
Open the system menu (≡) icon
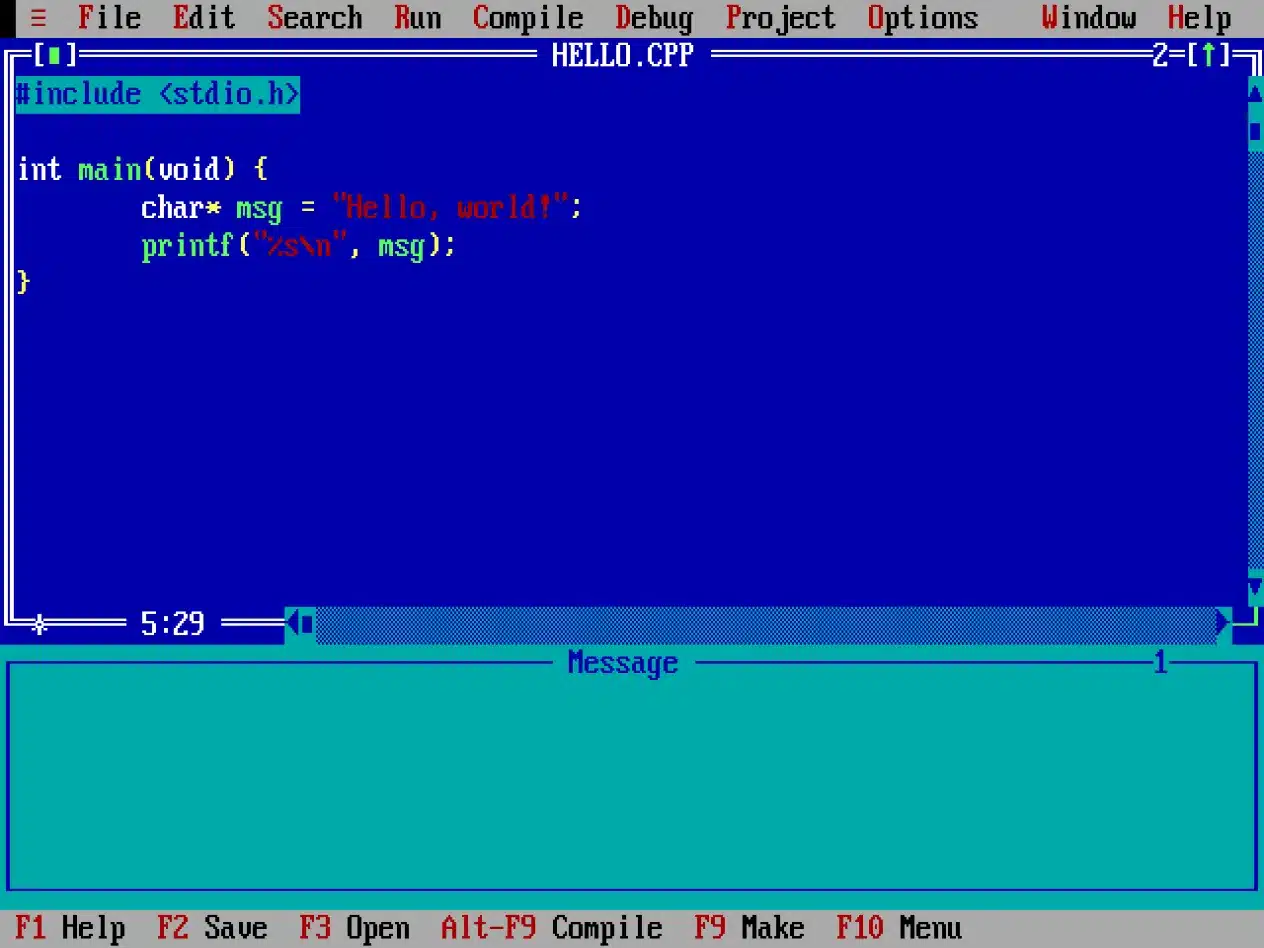pos(39,18)
